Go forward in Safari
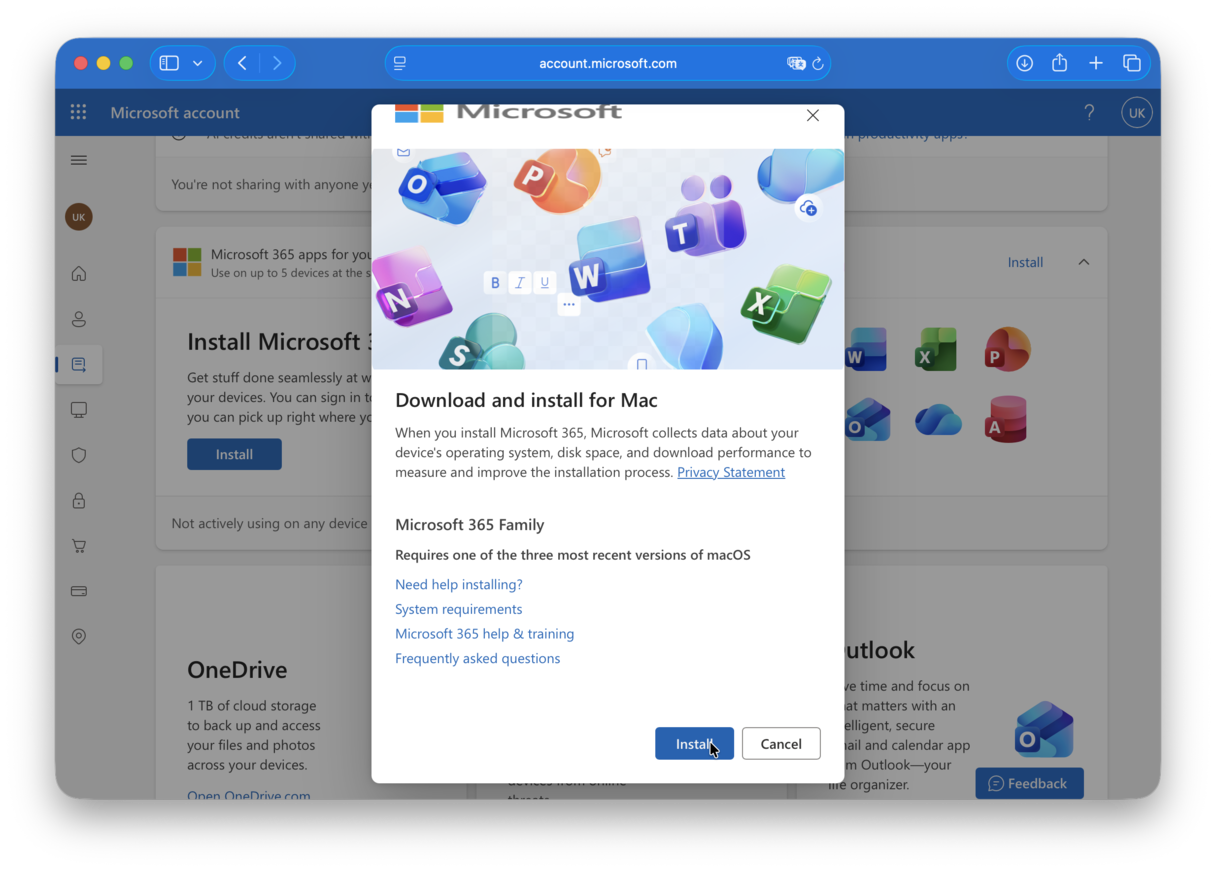The height and width of the screenshot is (872, 1216). click(x=277, y=63)
